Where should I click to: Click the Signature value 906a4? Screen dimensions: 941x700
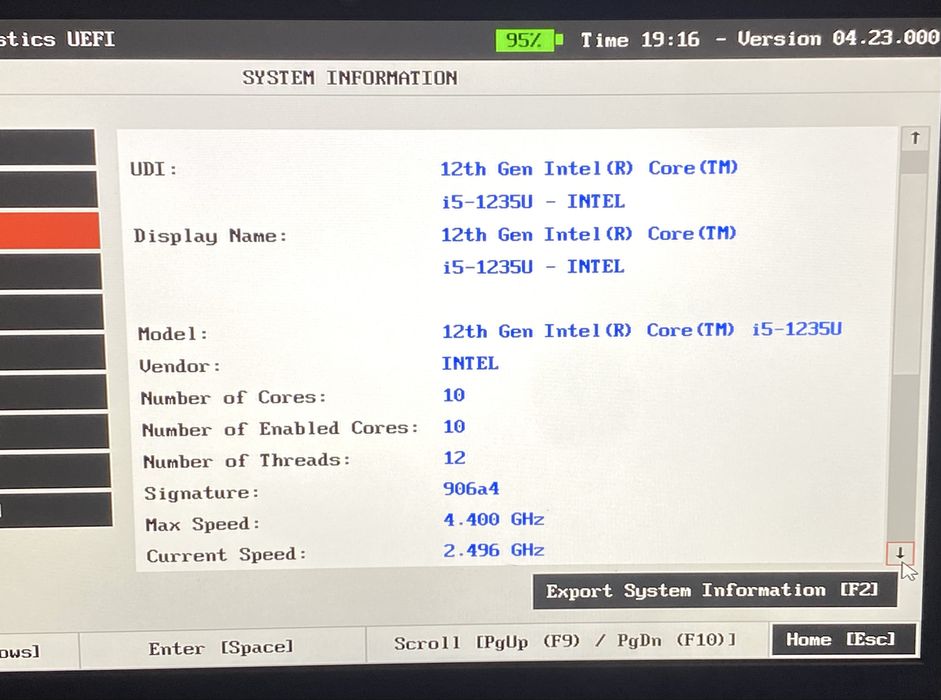point(471,489)
